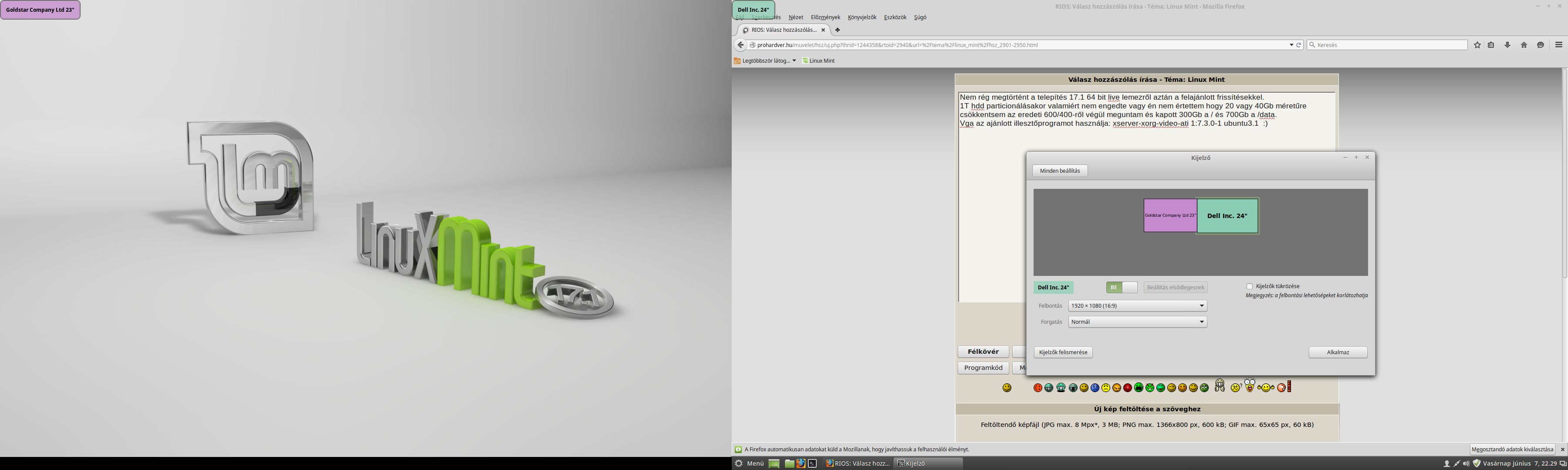The image size is (1568, 470).
Task: Enable Kijelzők tükrözése checkbox
Action: (x=1250, y=286)
